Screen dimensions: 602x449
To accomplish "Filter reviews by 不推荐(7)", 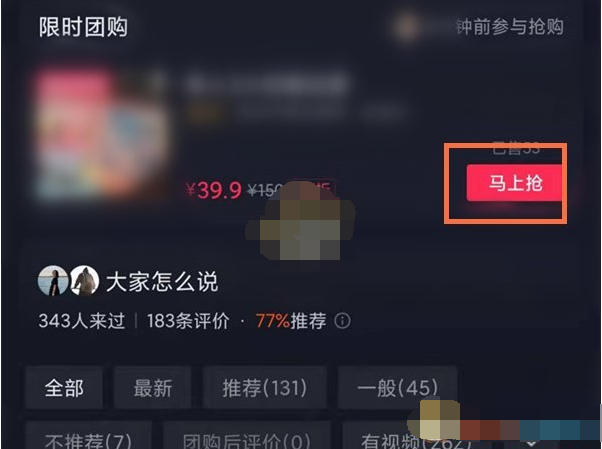I will click(x=88, y=438).
